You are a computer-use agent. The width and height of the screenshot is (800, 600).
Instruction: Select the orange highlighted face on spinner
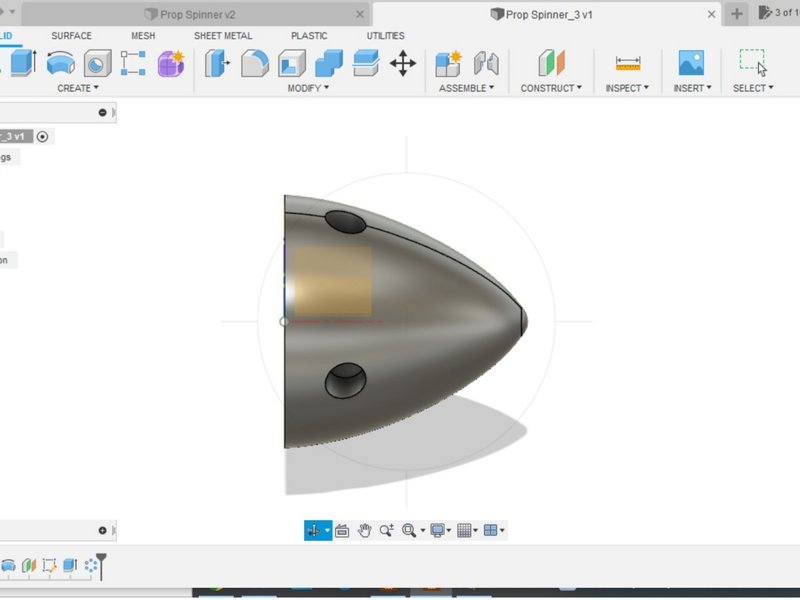click(333, 281)
